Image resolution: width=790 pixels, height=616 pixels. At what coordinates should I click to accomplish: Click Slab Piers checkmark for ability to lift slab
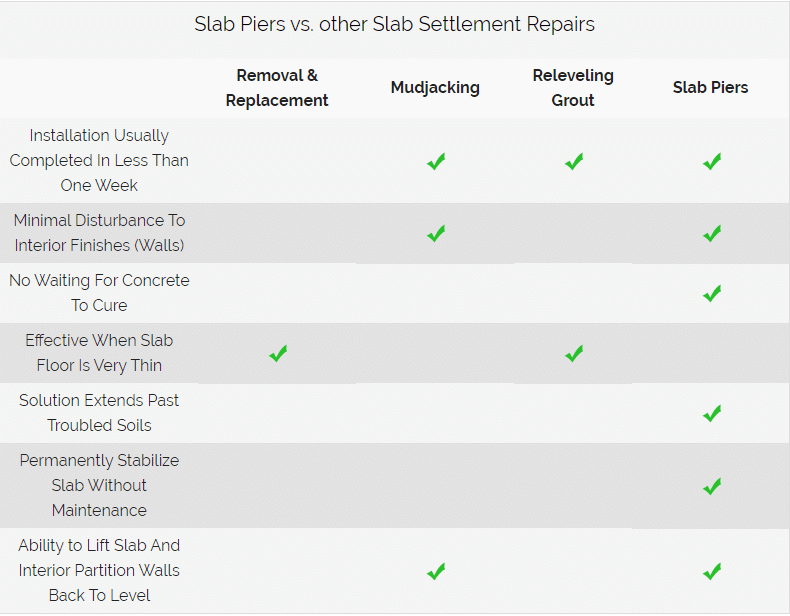[x=712, y=571]
